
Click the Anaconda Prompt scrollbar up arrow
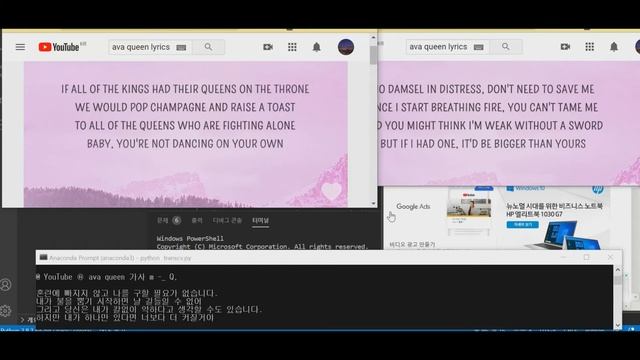click(618, 270)
